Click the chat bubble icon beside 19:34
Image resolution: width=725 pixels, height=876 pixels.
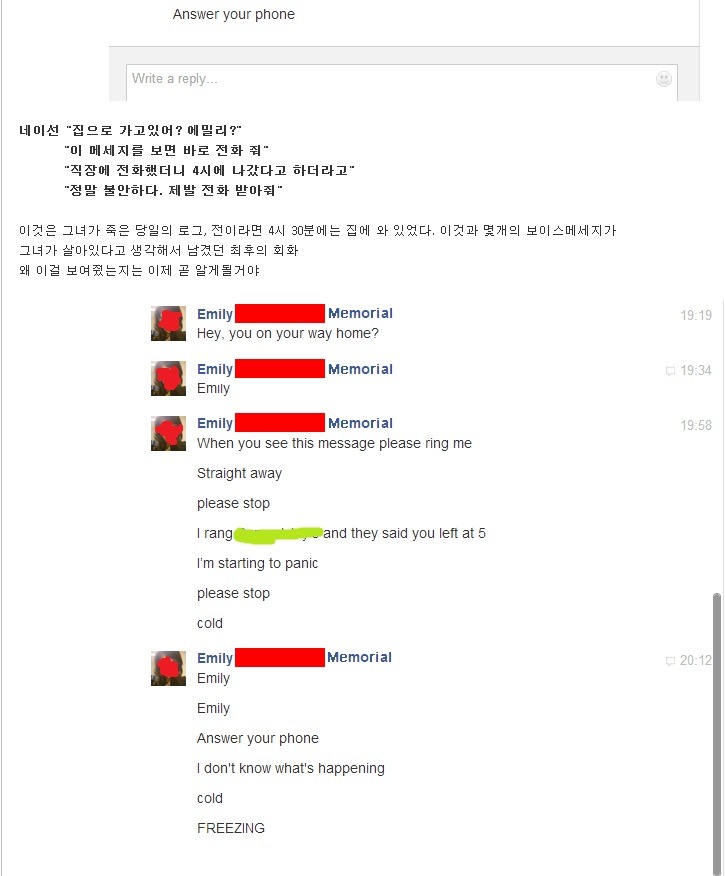[x=670, y=370]
